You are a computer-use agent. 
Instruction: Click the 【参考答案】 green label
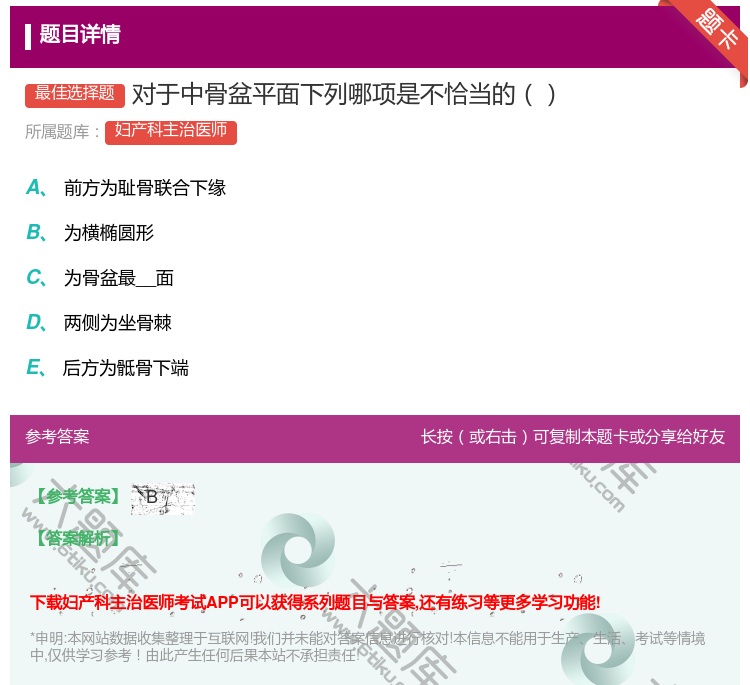pos(77,497)
